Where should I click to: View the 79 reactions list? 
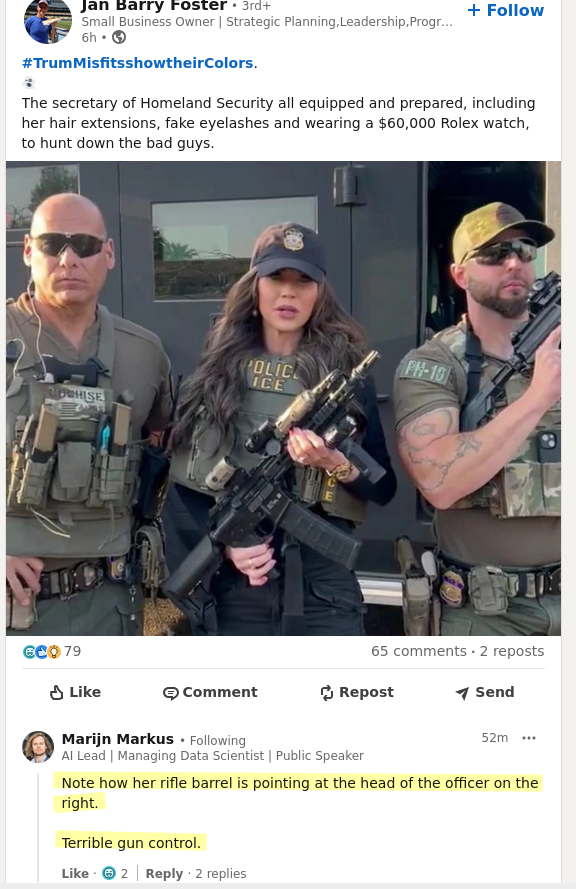[52, 651]
